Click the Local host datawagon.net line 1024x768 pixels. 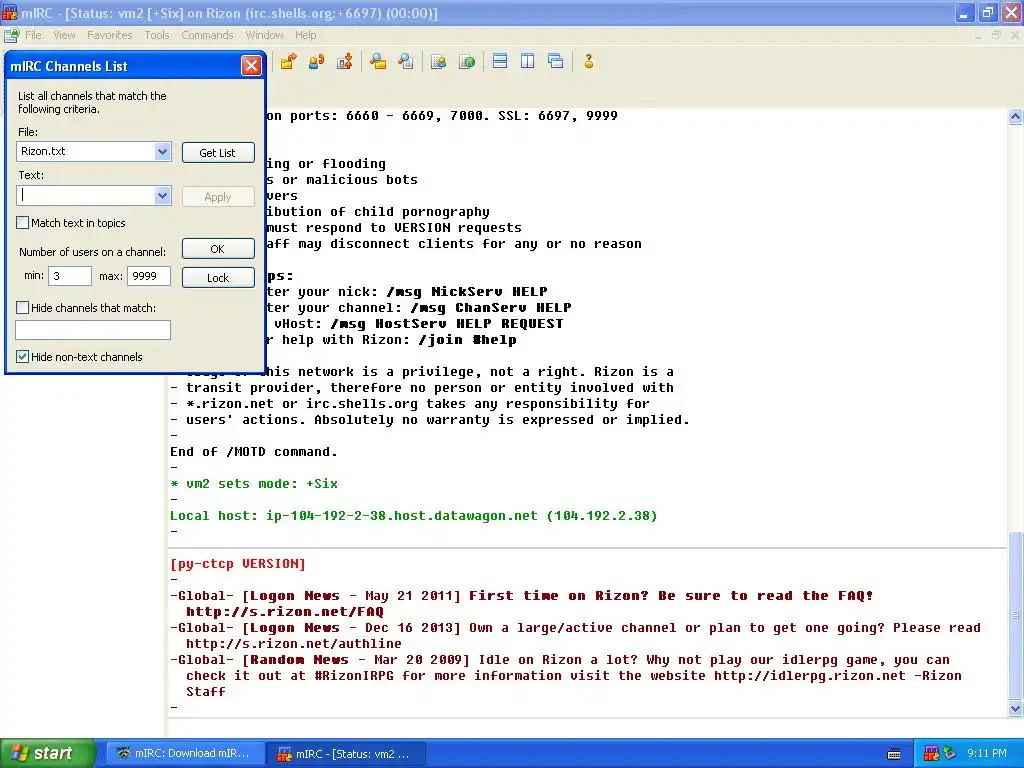(x=413, y=516)
